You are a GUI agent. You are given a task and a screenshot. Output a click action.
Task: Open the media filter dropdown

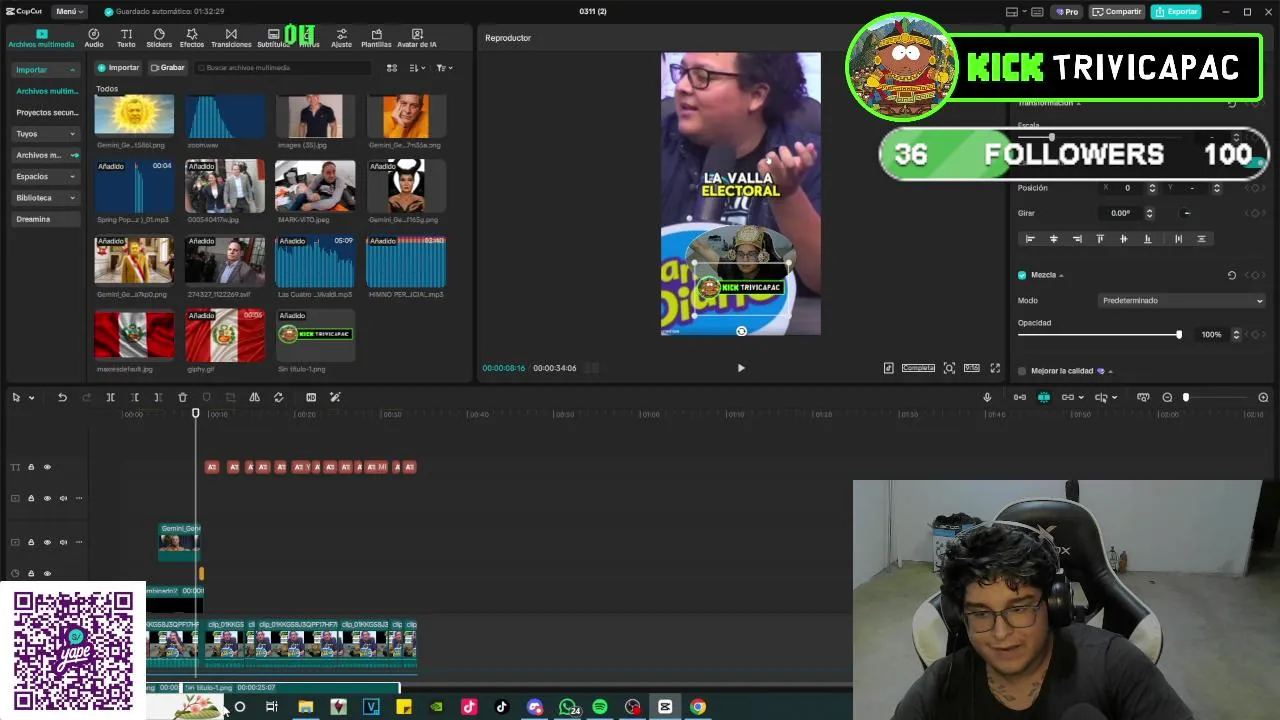tap(444, 68)
